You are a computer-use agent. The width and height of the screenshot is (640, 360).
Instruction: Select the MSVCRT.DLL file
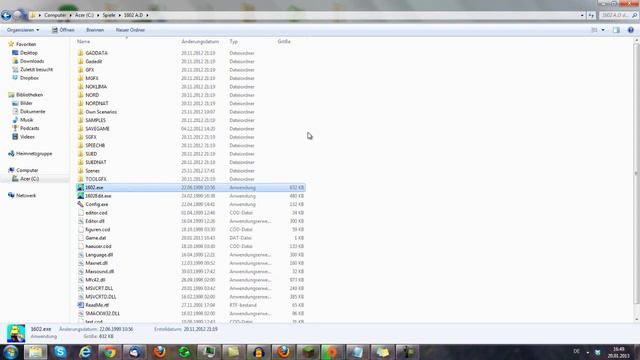pyautogui.click(x=99, y=288)
